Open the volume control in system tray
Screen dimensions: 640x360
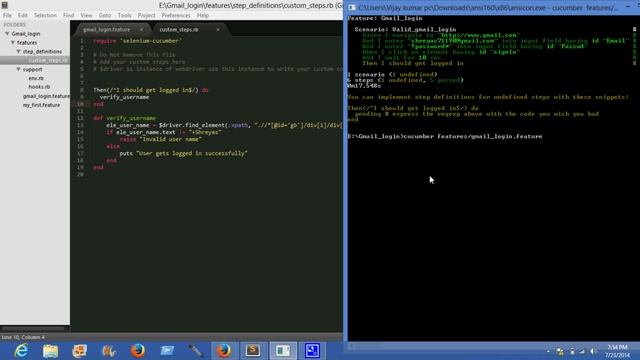[x=593, y=351]
